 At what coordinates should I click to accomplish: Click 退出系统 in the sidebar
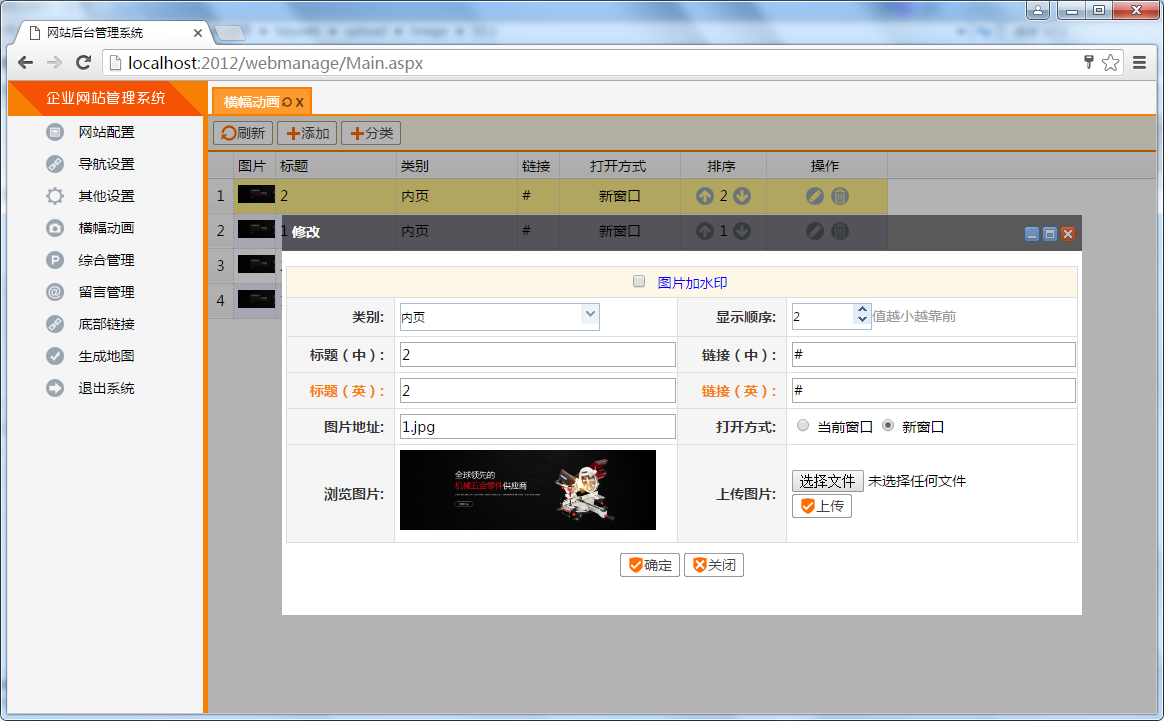(106, 388)
